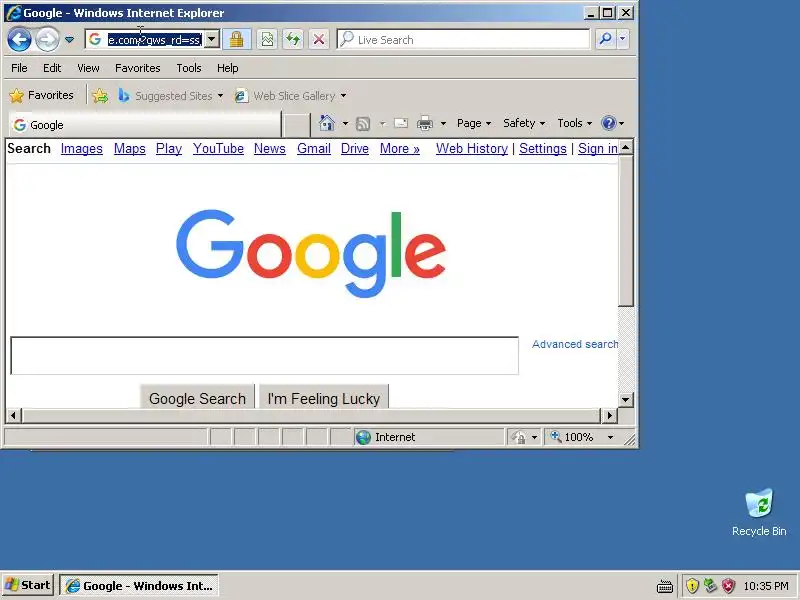Click the magnifier Search button

[x=605, y=39]
